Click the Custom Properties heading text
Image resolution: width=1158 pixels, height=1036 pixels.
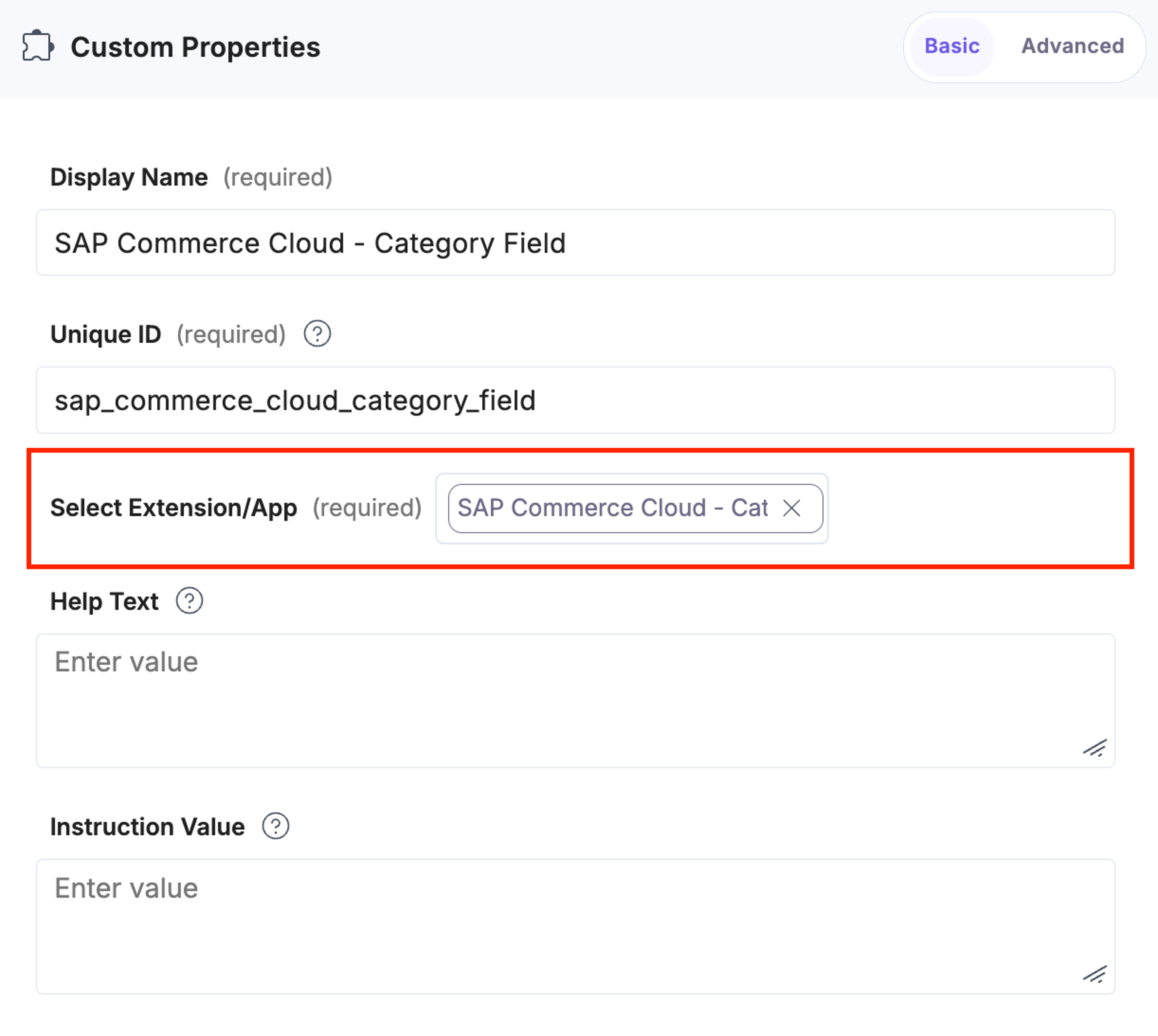[195, 47]
